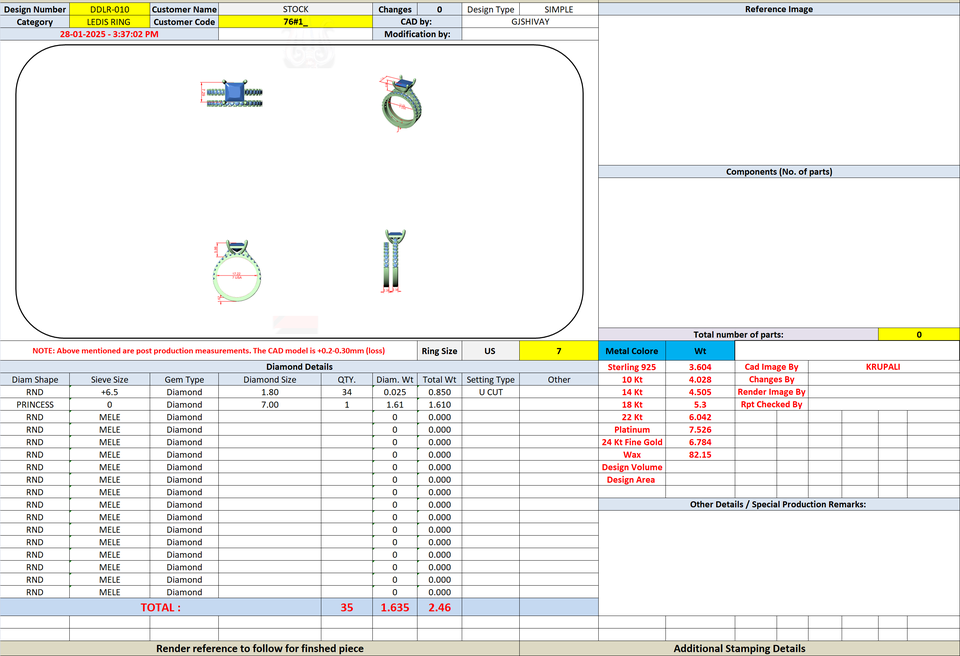
Task: Click Other Details / Special Production Remarks header
Action: point(779,504)
